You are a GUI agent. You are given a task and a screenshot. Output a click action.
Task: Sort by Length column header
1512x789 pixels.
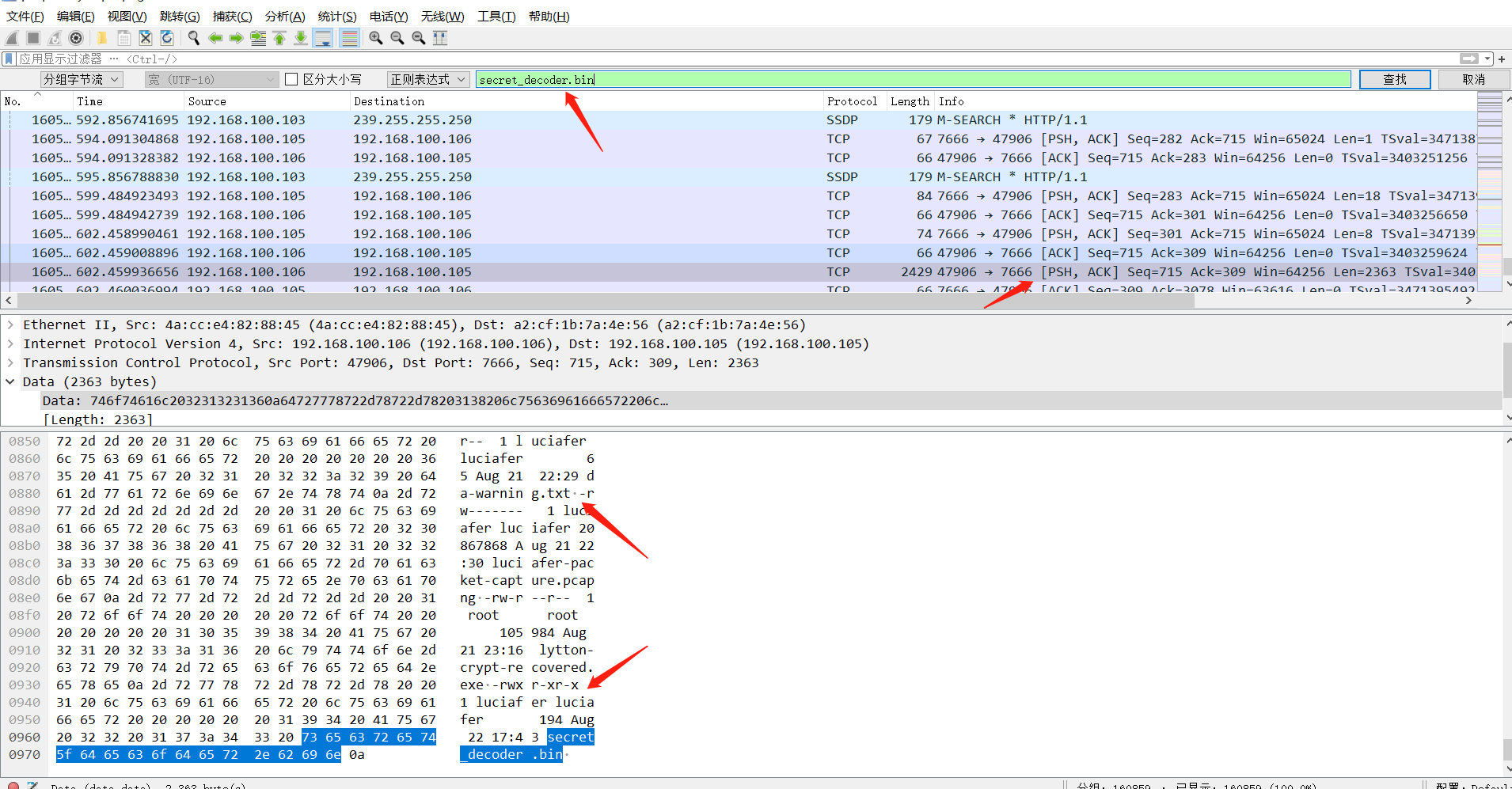click(x=910, y=101)
